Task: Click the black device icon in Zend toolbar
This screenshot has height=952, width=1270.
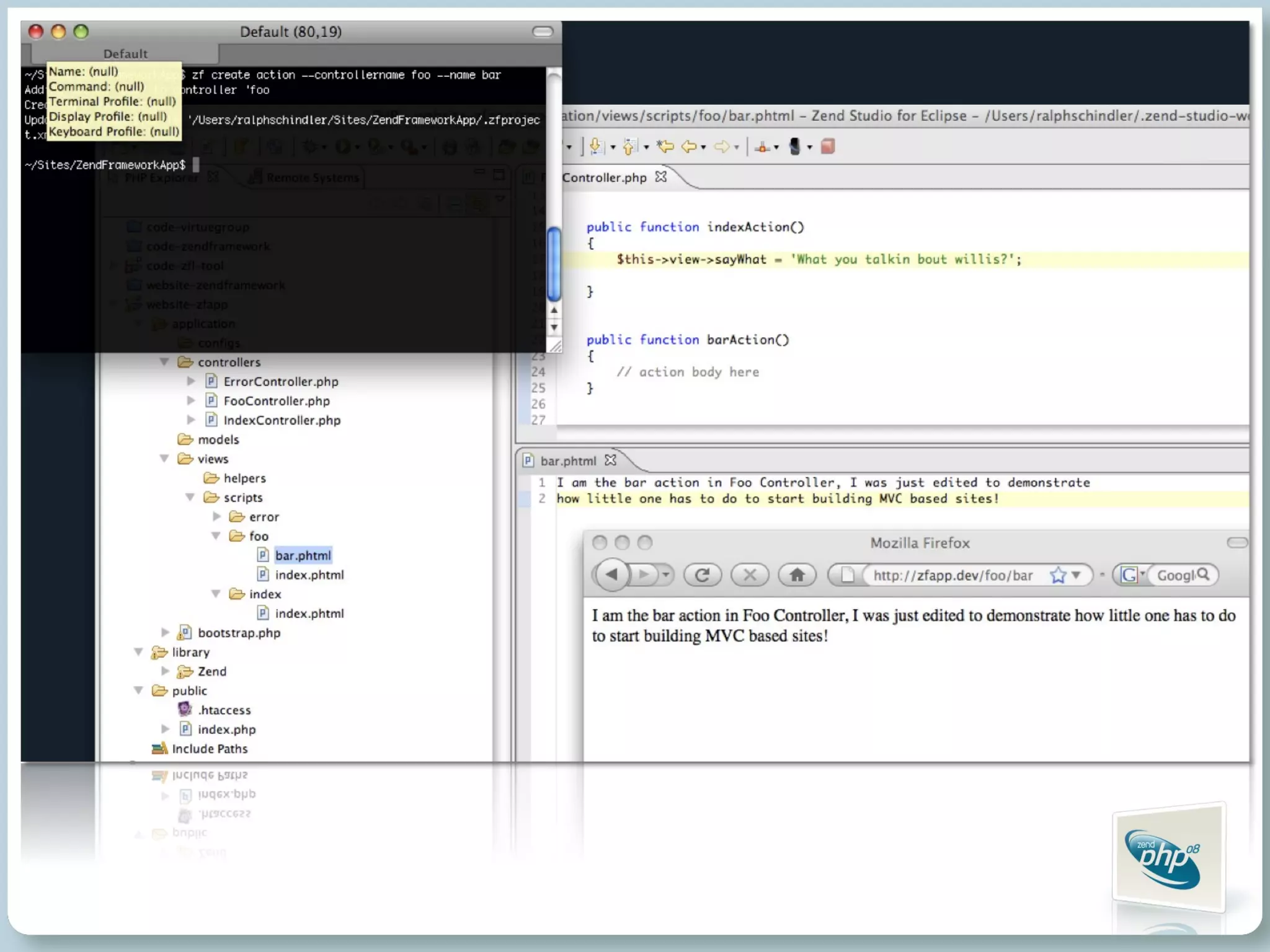Action: click(x=794, y=146)
